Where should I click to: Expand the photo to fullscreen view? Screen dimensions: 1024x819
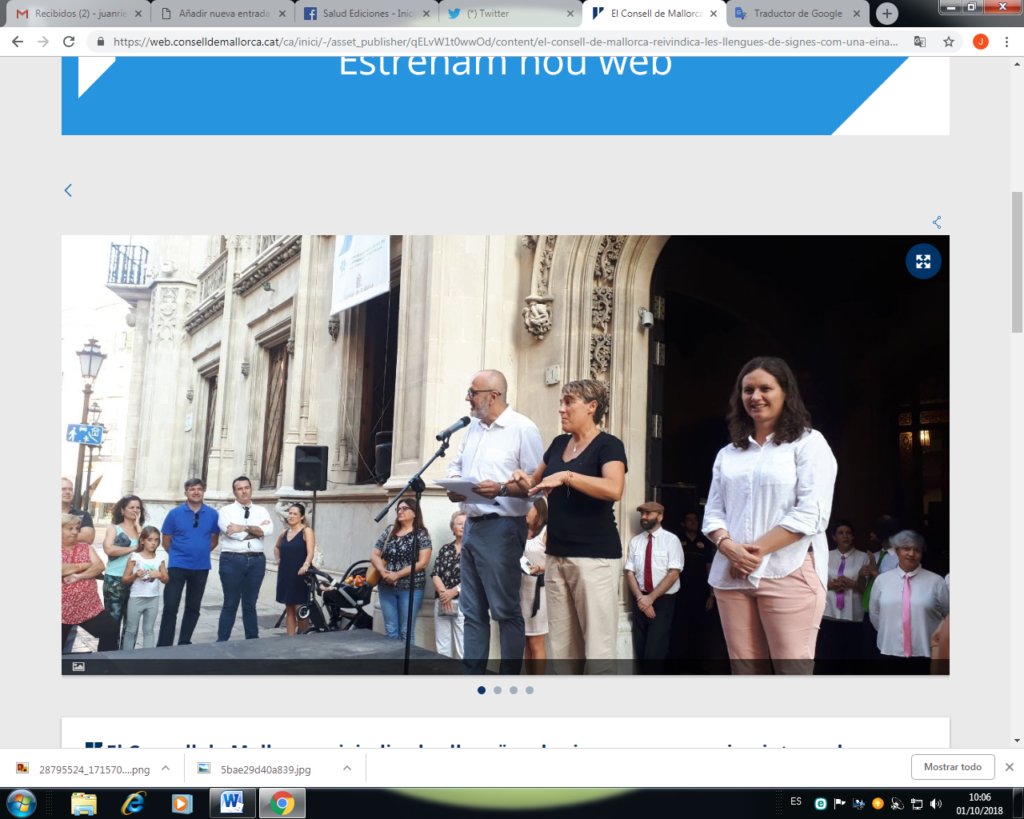(x=922, y=261)
